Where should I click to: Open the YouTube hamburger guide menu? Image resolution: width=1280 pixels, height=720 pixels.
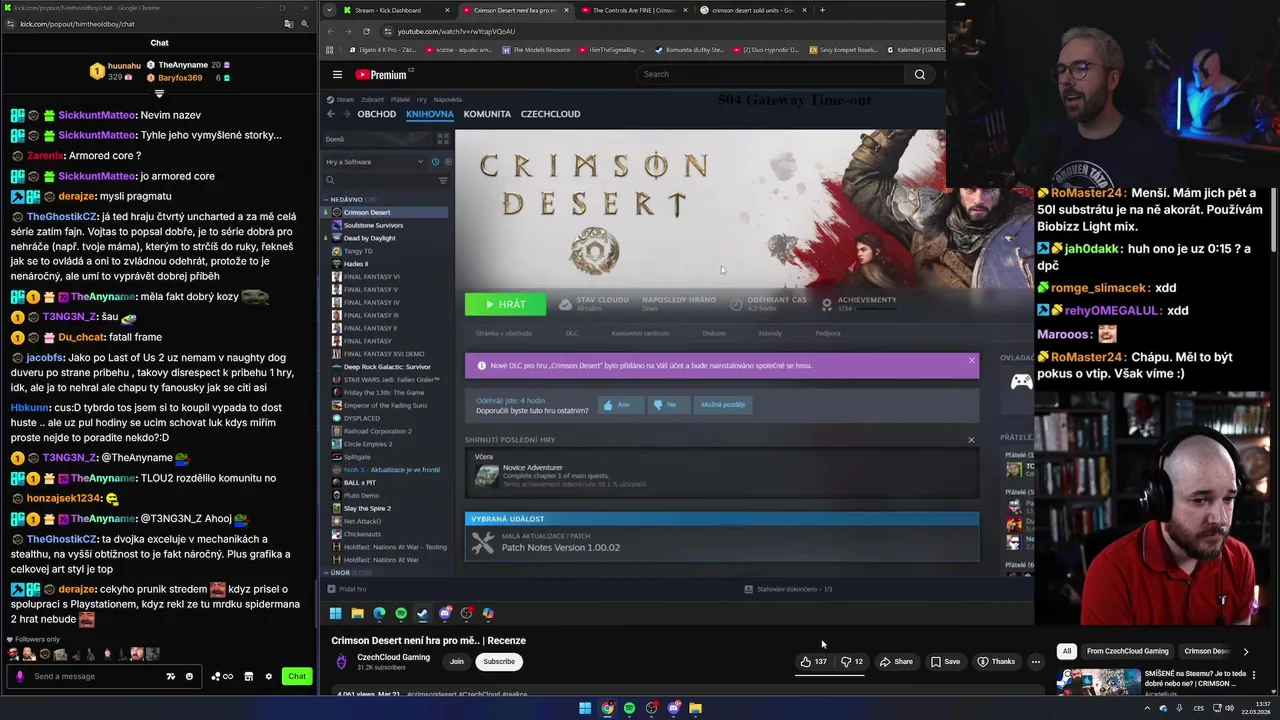pos(337,74)
